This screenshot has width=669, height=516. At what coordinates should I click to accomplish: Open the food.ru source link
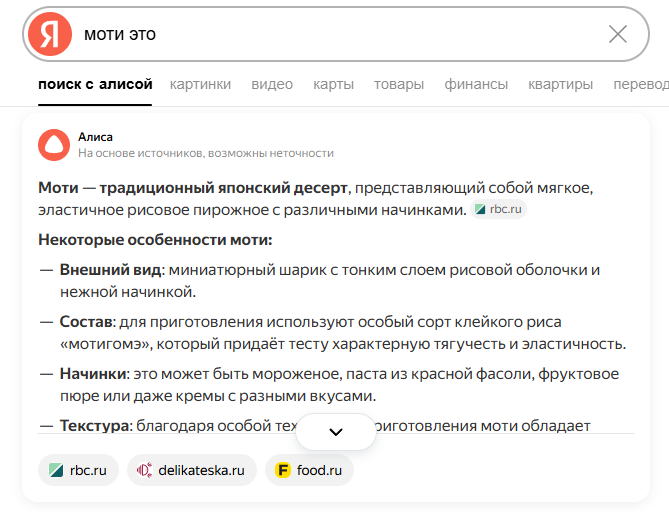coord(319,470)
